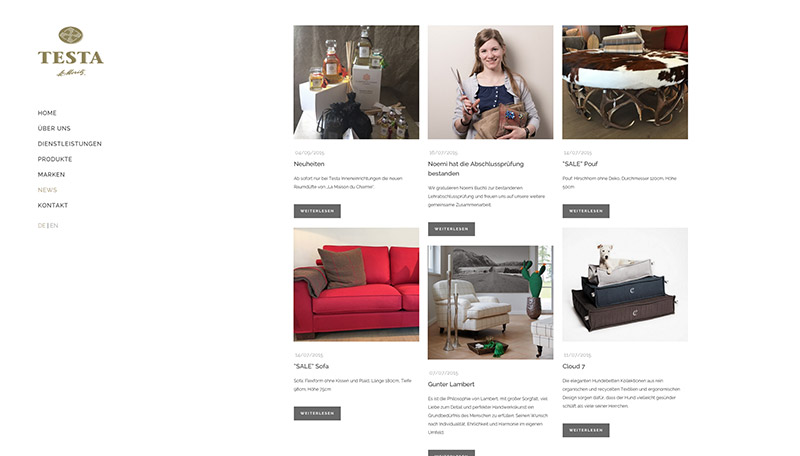
Task: Go to Kontakt page
Action: tap(53, 205)
